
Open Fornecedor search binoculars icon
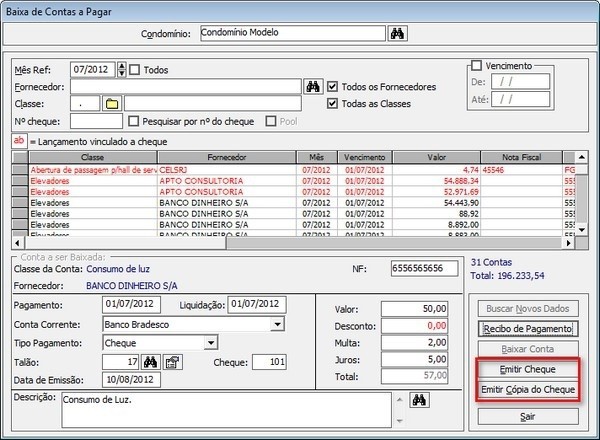coord(313,86)
